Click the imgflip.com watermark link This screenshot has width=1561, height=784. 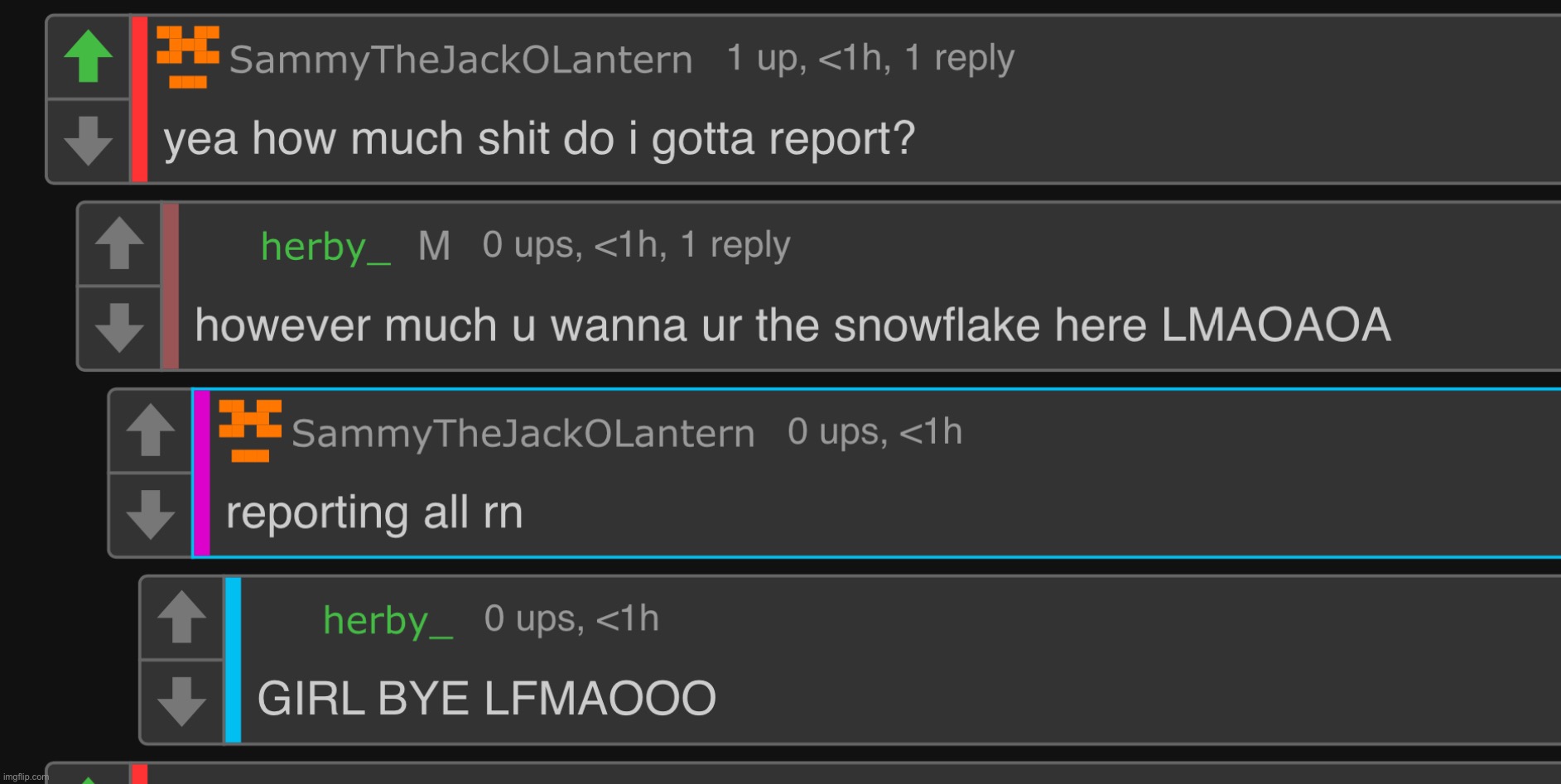[x=25, y=777]
